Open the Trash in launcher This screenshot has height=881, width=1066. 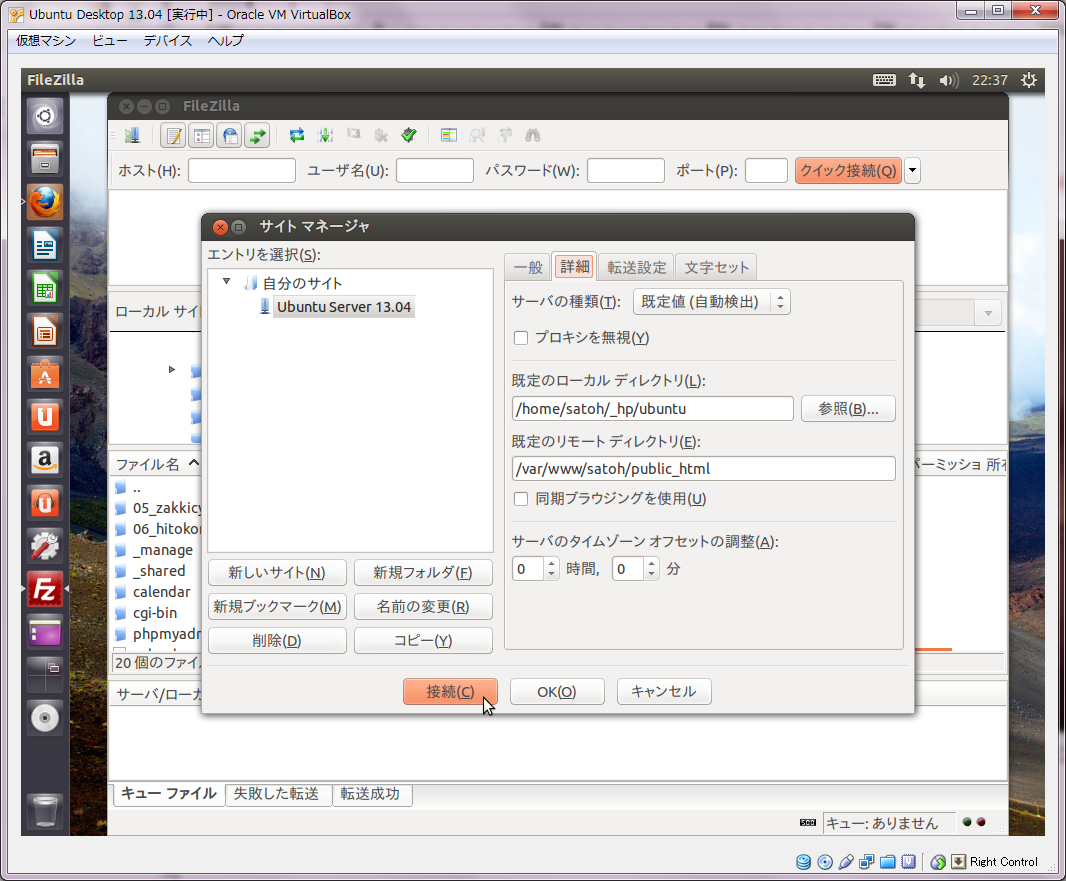(x=45, y=811)
